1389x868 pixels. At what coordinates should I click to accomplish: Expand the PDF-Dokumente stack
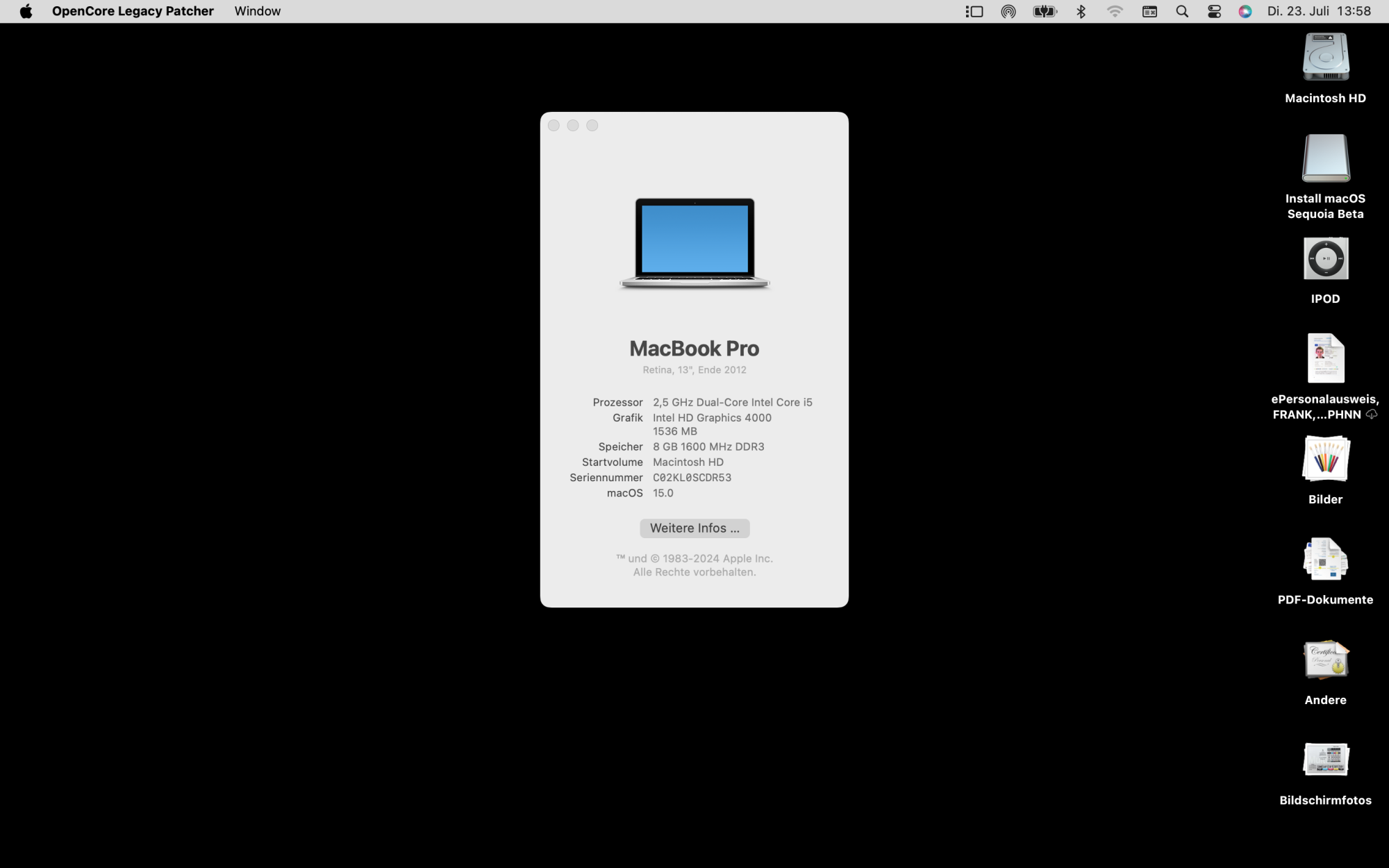pos(1325,560)
